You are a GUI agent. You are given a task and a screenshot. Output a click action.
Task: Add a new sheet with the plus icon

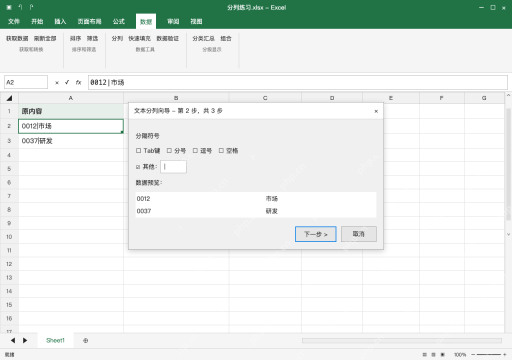(86, 341)
